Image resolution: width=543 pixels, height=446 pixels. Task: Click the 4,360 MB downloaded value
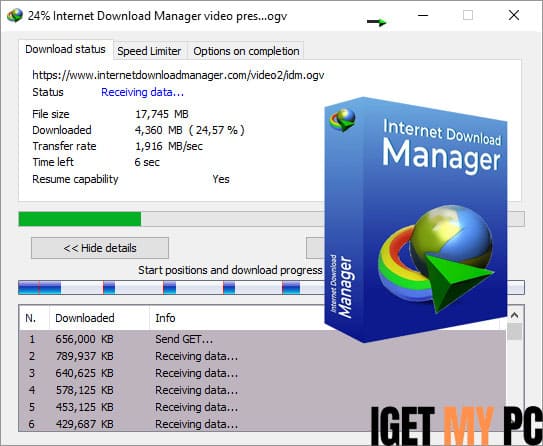point(189,130)
